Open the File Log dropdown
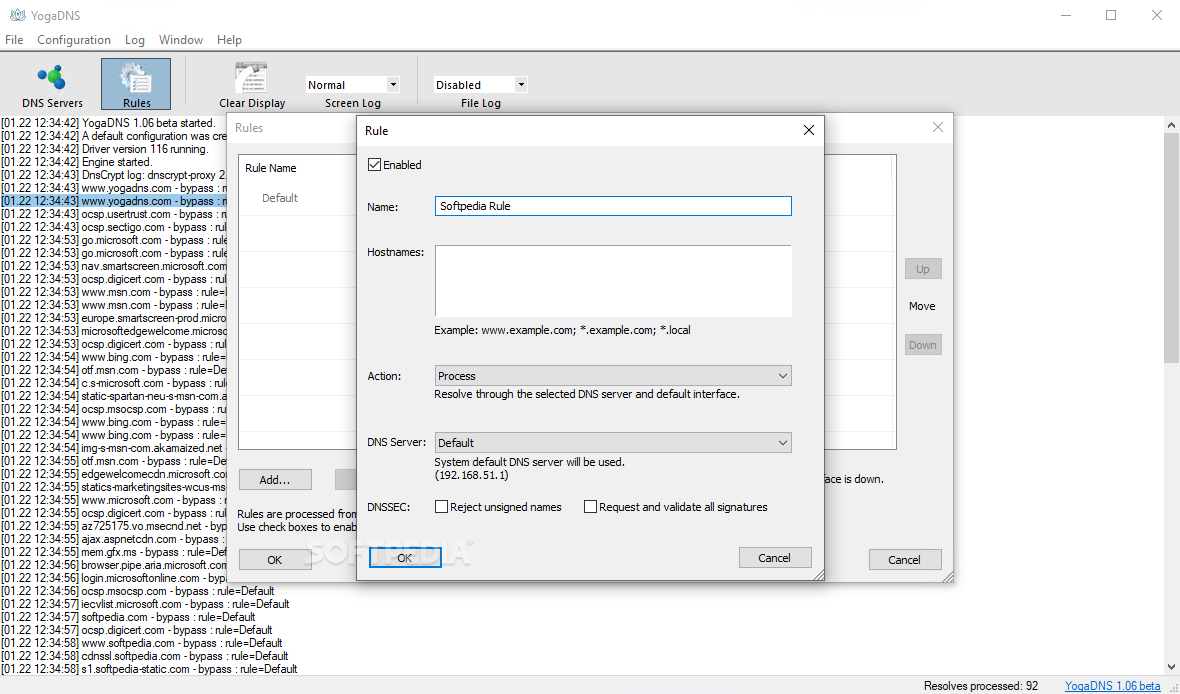The height and width of the screenshot is (694, 1180). click(480, 85)
